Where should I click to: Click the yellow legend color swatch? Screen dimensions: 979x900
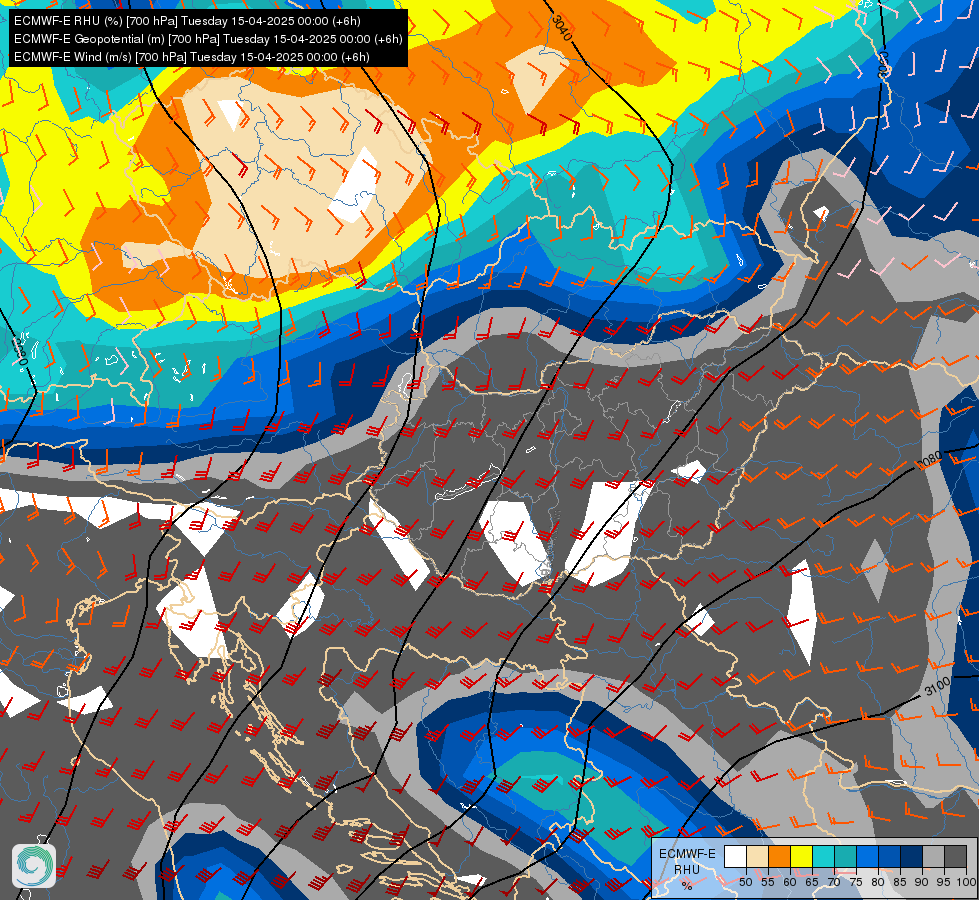(x=802, y=856)
